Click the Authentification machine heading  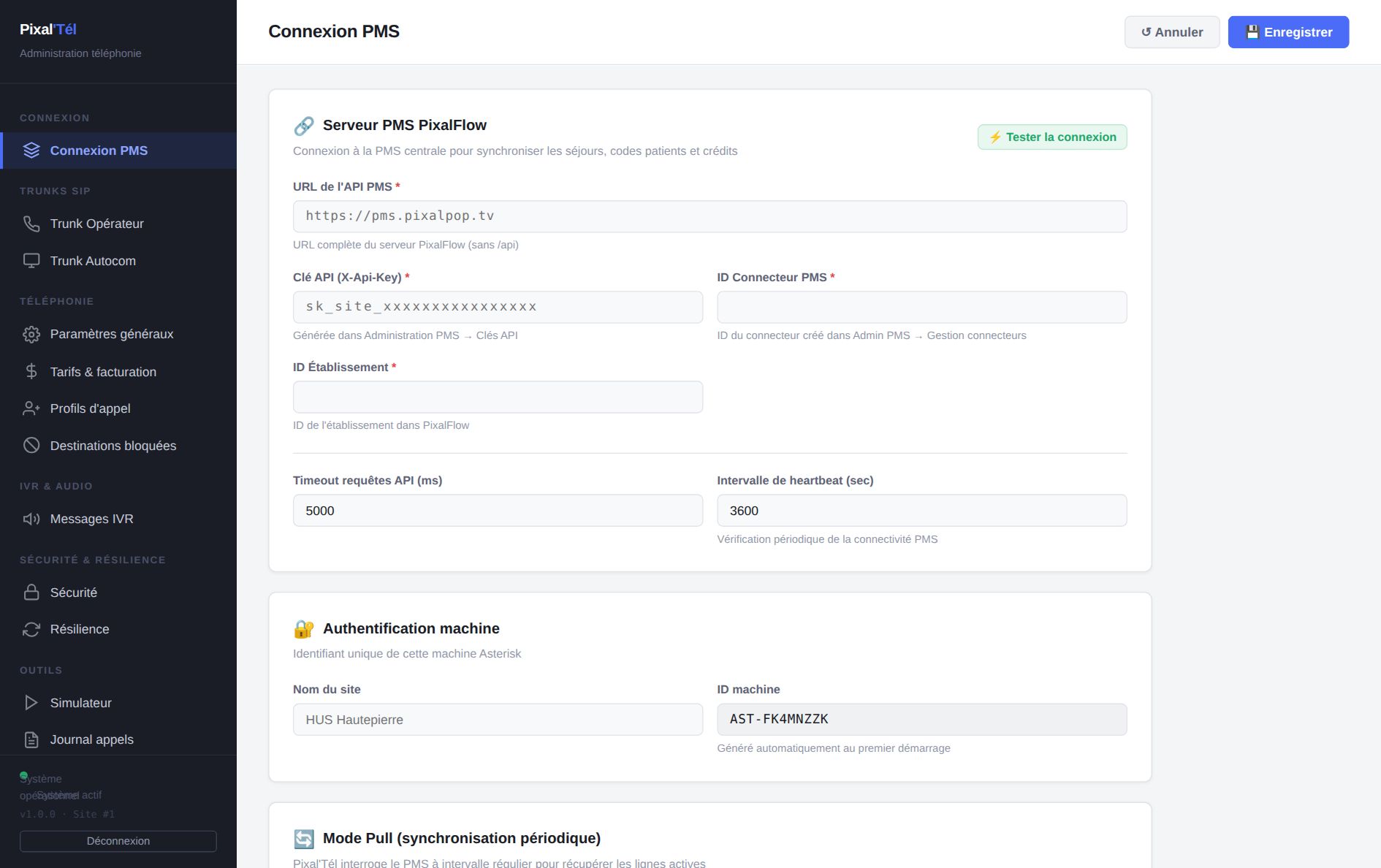[411, 628]
